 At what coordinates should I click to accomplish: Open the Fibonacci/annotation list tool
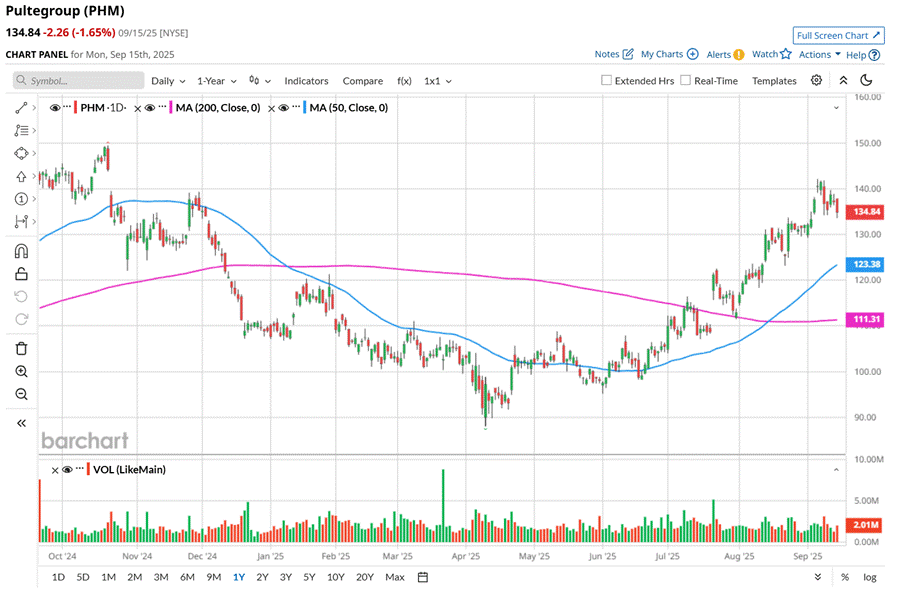pyautogui.click(x=21, y=131)
